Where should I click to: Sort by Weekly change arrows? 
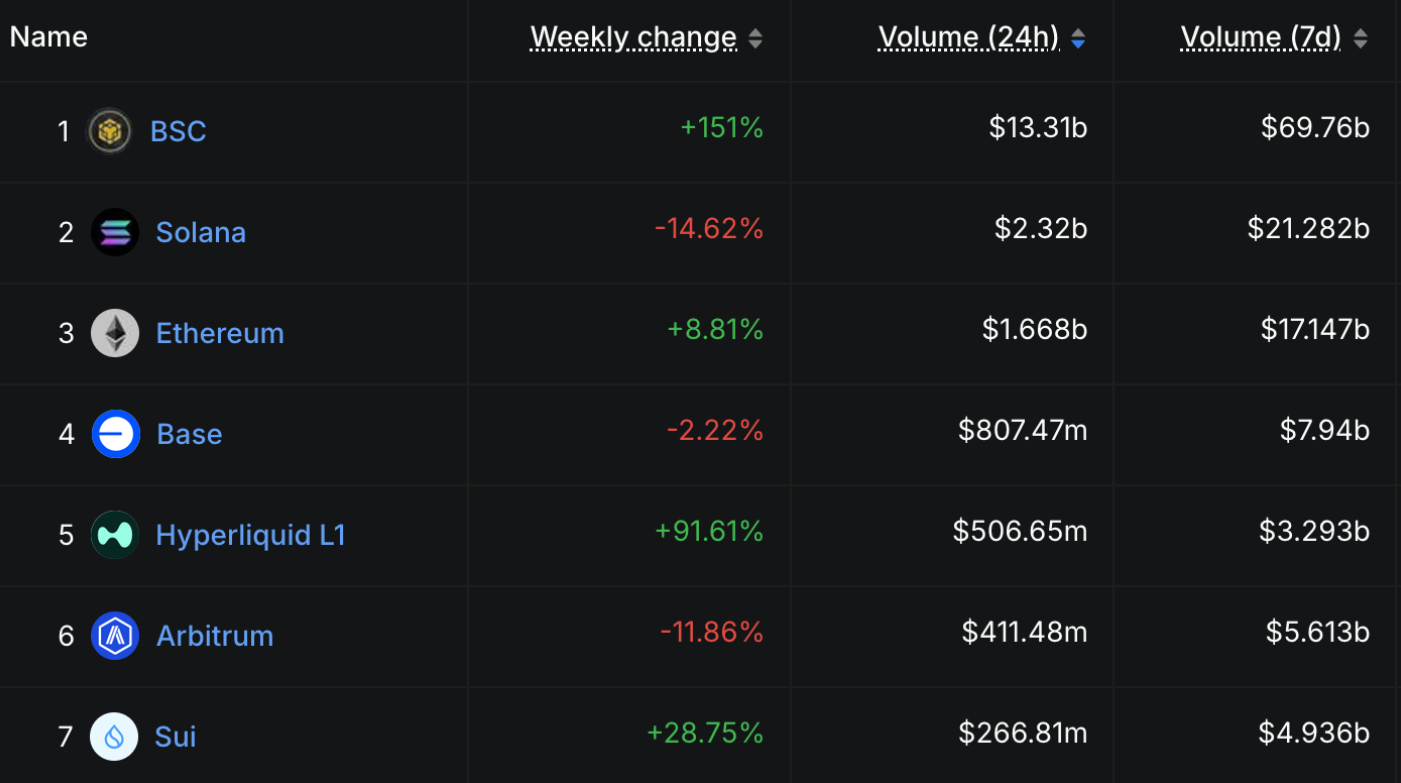[x=756, y=39]
